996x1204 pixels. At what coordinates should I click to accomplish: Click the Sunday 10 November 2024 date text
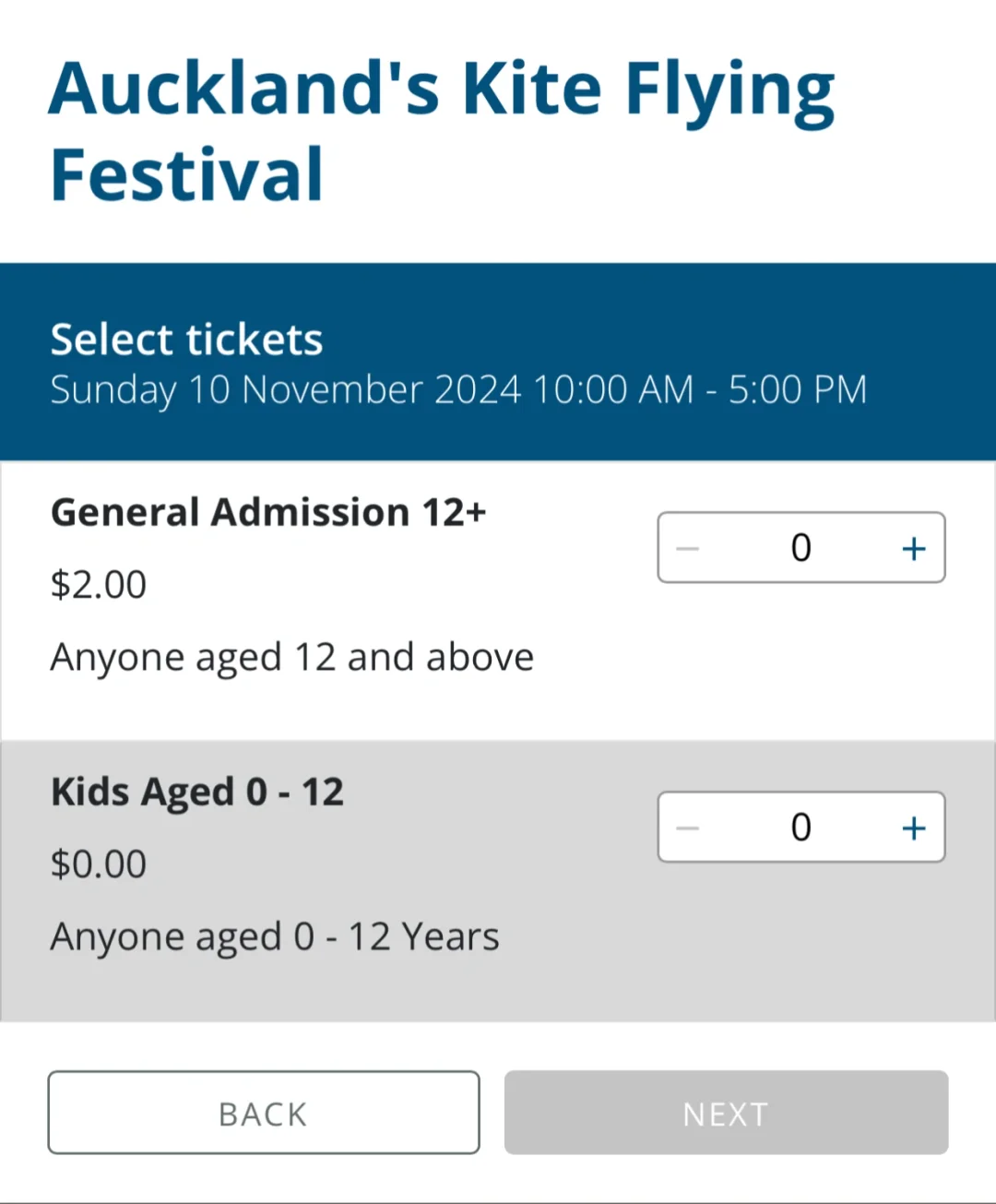286,389
